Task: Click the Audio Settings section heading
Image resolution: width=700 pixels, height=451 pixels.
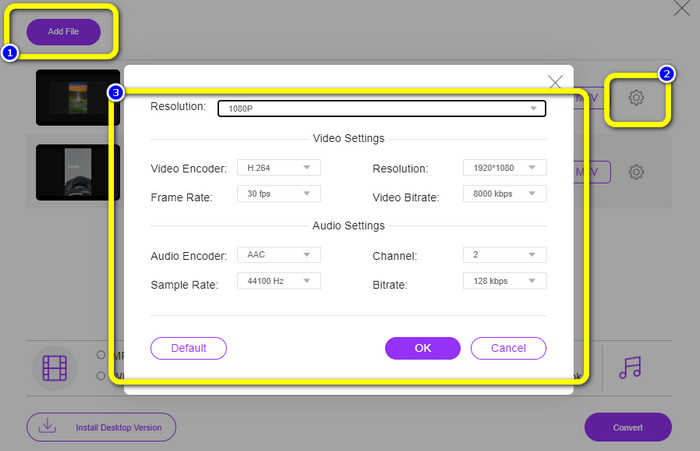Action: click(x=348, y=226)
